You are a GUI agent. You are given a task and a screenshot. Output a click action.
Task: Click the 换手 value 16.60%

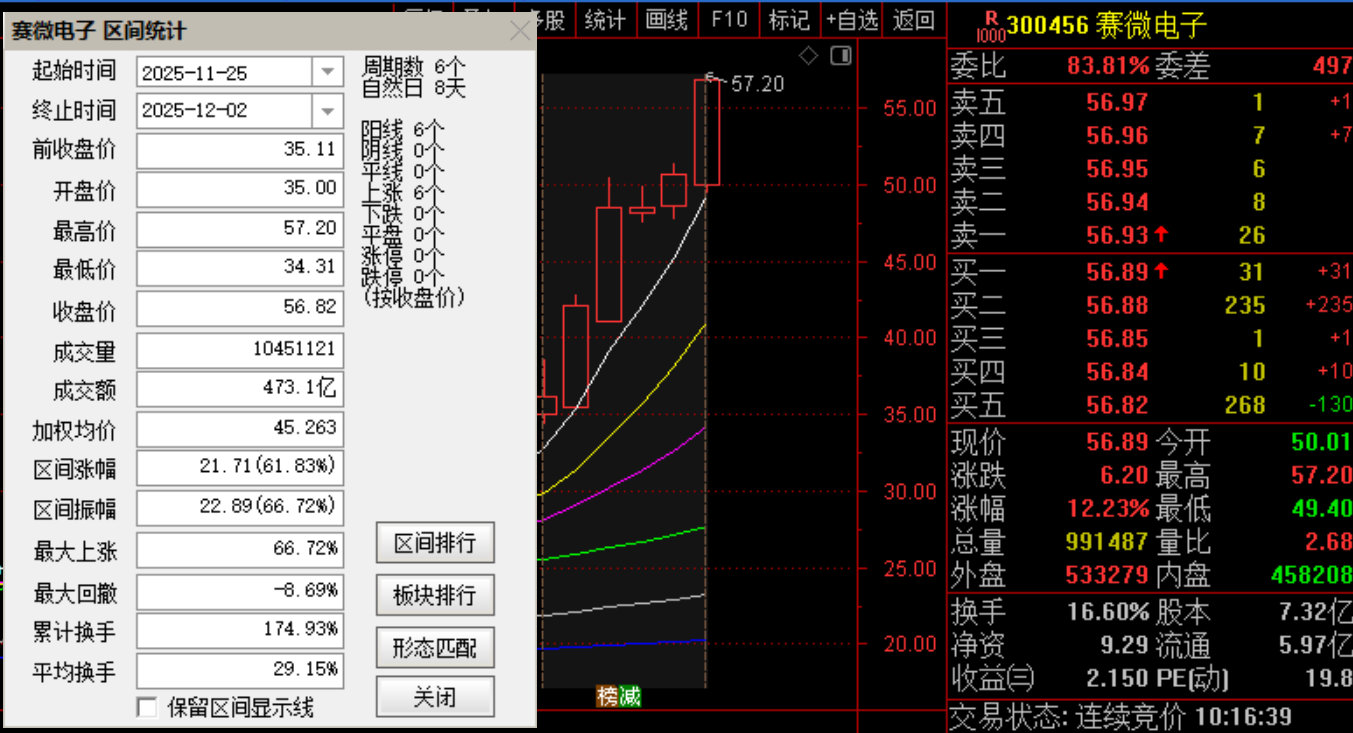(x=1108, y=611)
